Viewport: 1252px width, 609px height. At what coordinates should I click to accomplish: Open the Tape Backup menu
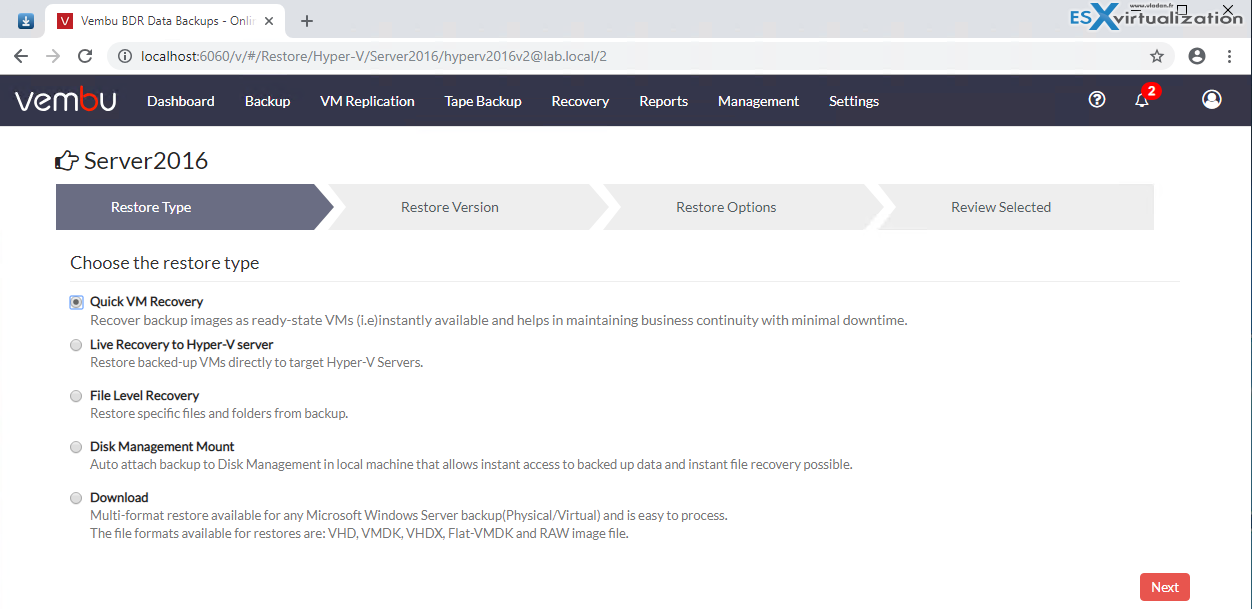pyautogui.click(x=483, y=101)
